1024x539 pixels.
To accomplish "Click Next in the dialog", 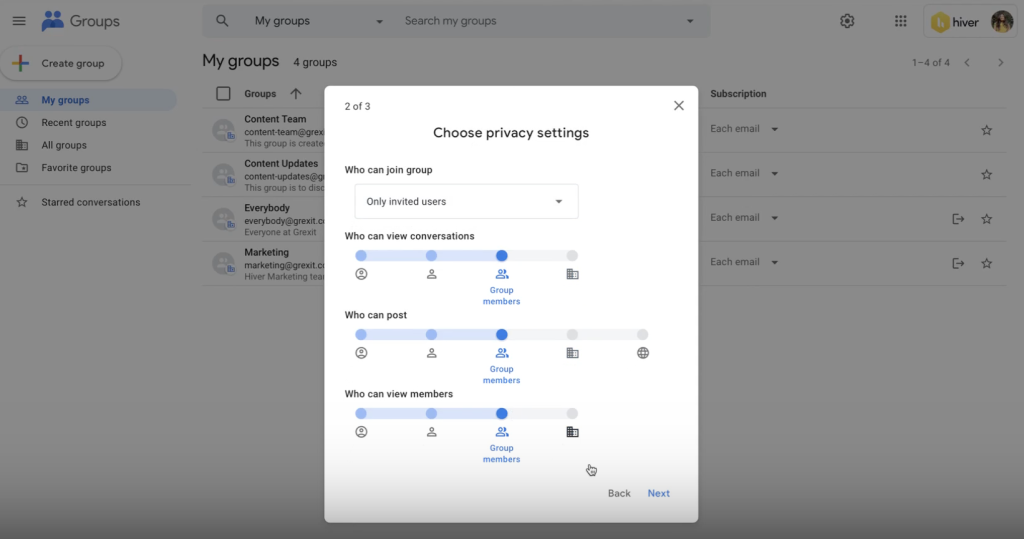I will (x=658, y=493).
